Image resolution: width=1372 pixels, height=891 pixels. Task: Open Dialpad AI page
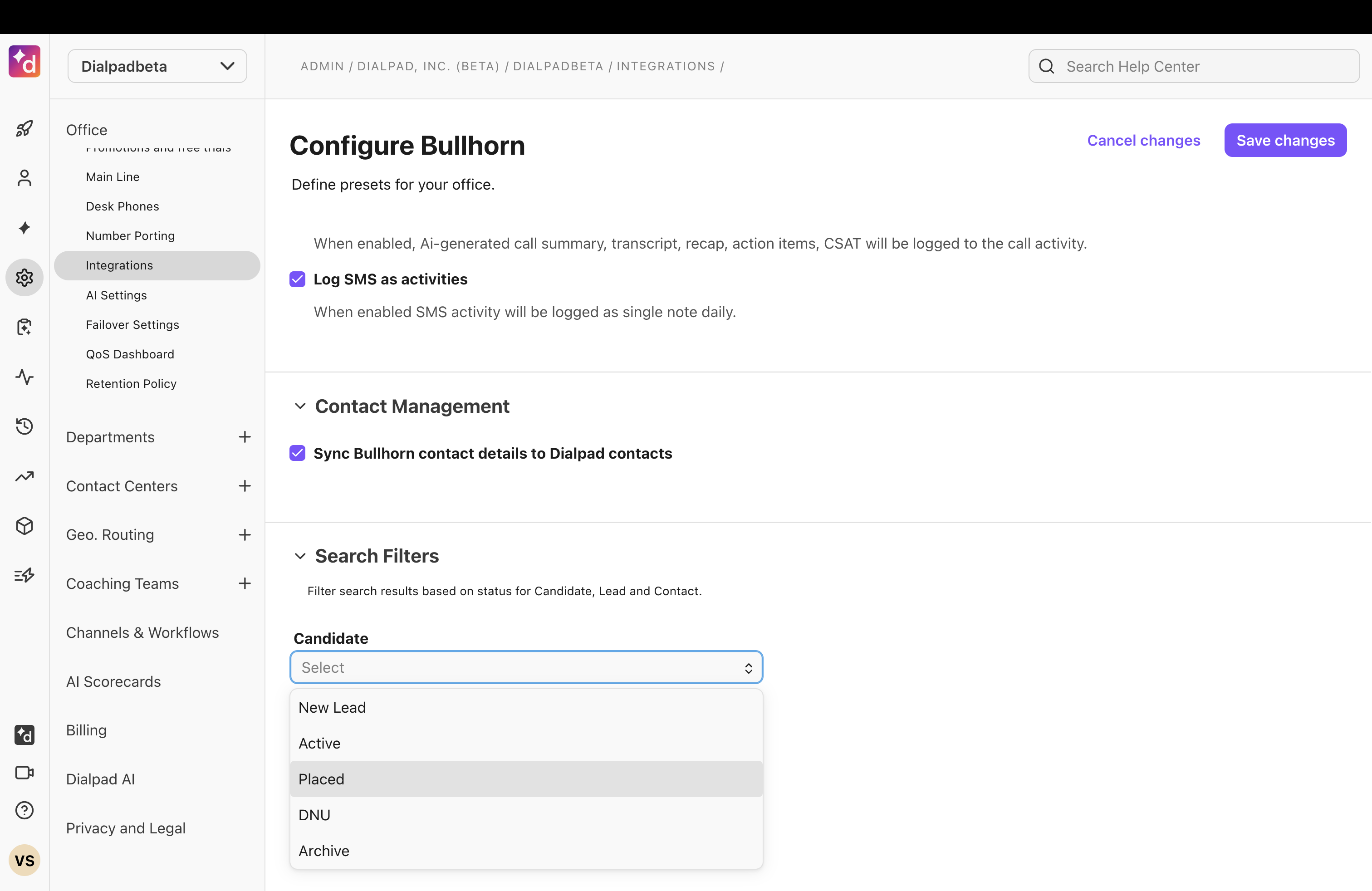[x=100, y=779]
